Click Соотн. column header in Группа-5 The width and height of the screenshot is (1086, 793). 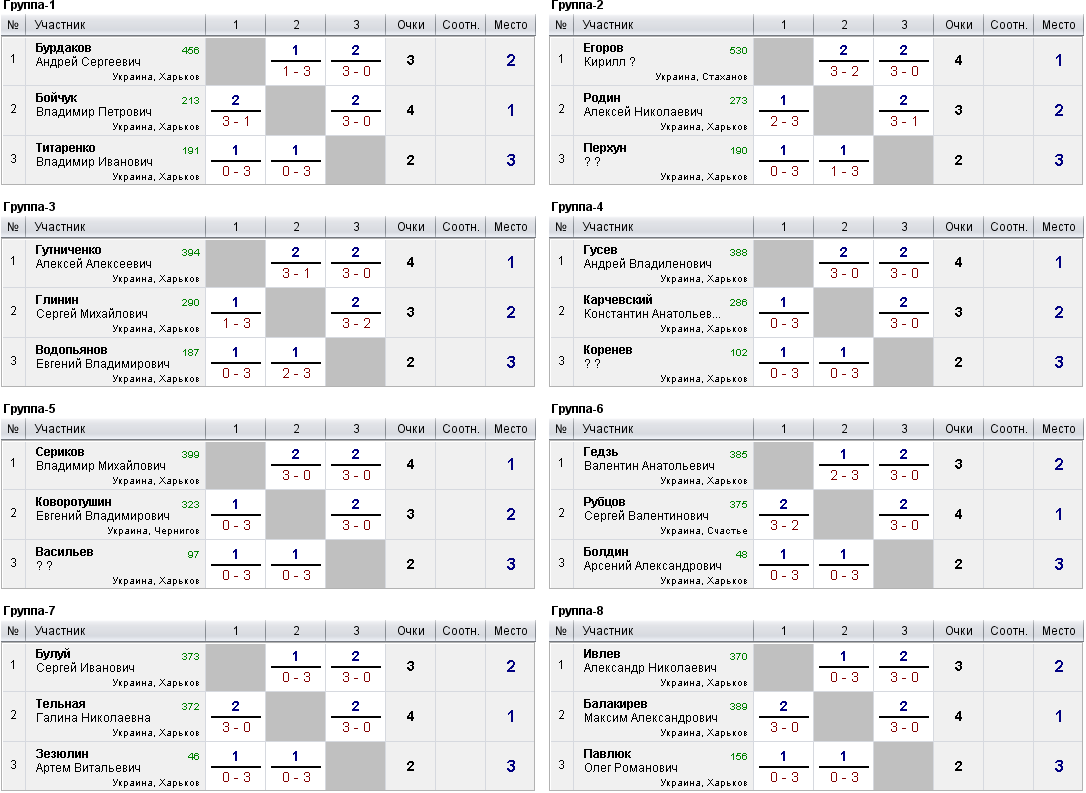click(x=461, y=429)
